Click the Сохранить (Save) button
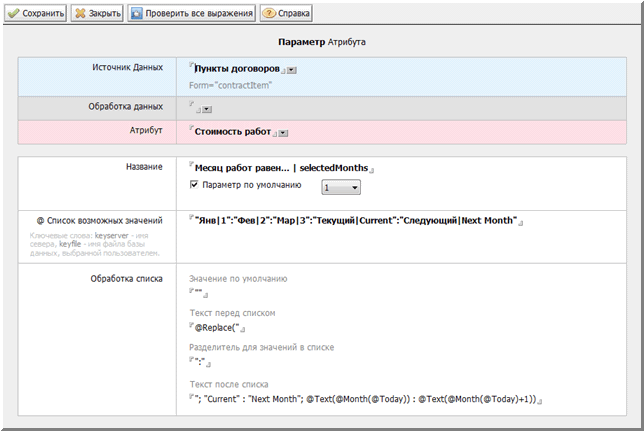This screenshot has height=431, width=644. coord(36,13)
